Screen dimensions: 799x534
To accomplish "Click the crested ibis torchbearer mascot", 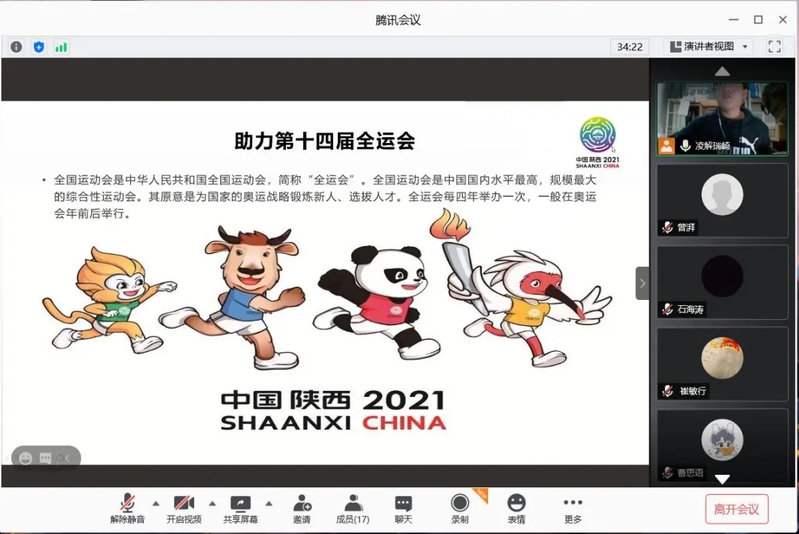I will coord(522,289).
